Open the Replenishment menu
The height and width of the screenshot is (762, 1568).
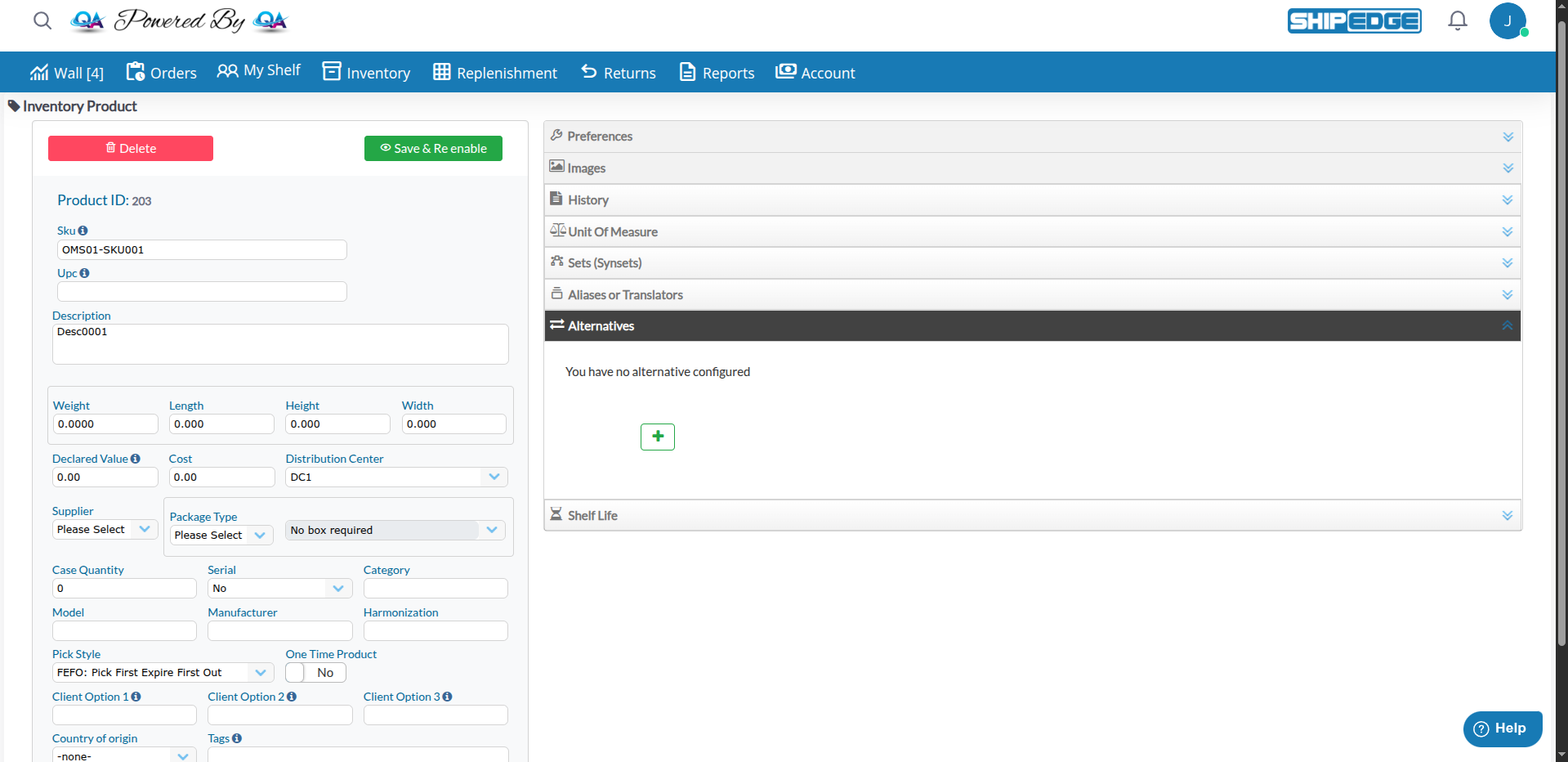point(495,73)
